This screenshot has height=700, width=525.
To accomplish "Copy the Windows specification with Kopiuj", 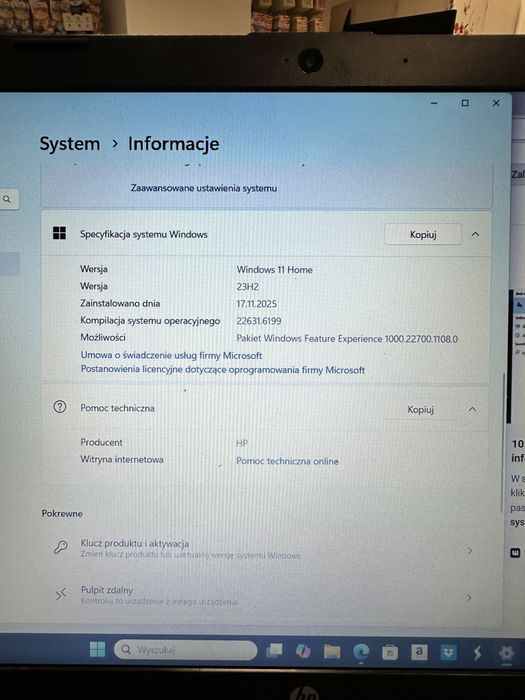I will [423, 234].
